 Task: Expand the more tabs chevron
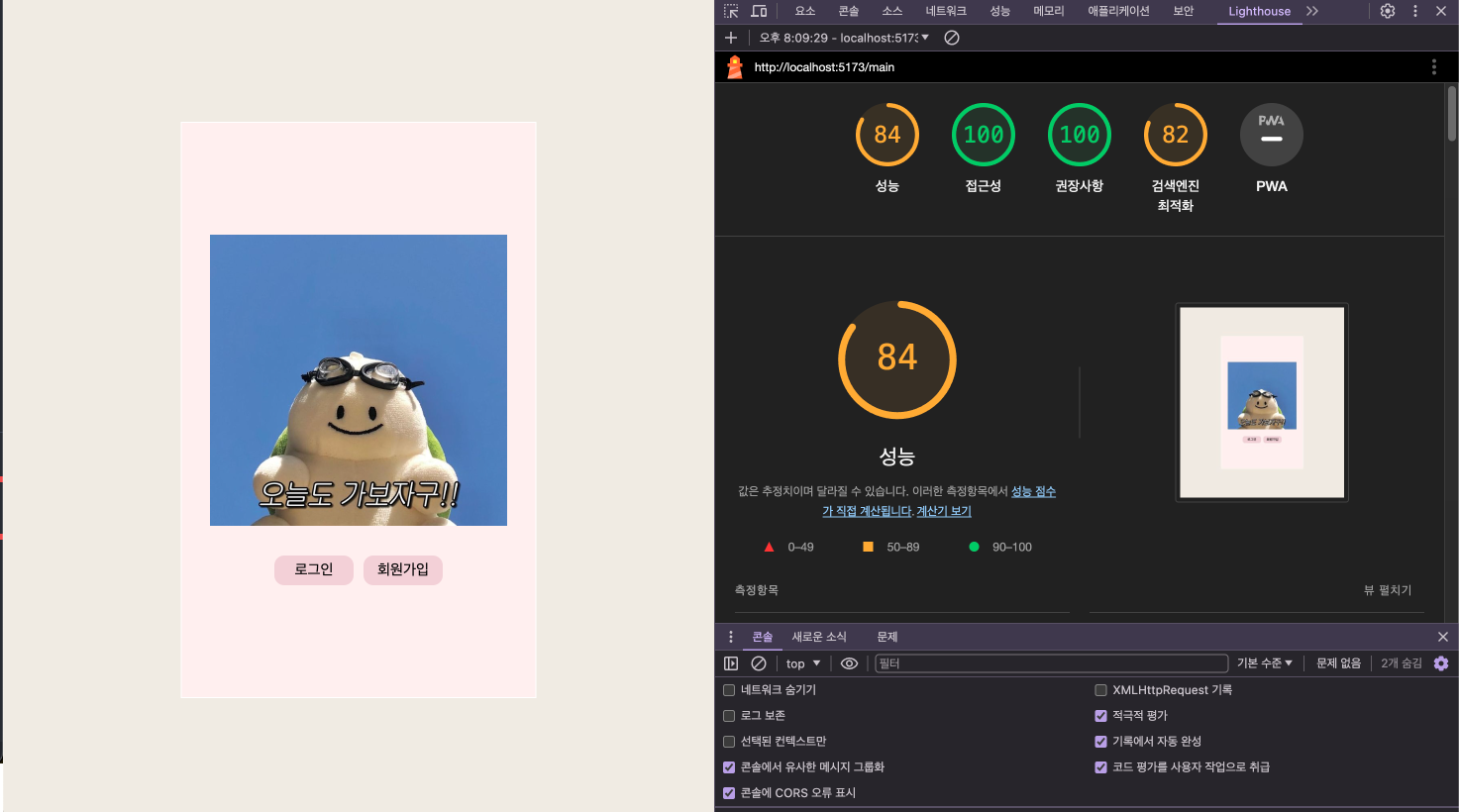click(x=1312, y=11)
